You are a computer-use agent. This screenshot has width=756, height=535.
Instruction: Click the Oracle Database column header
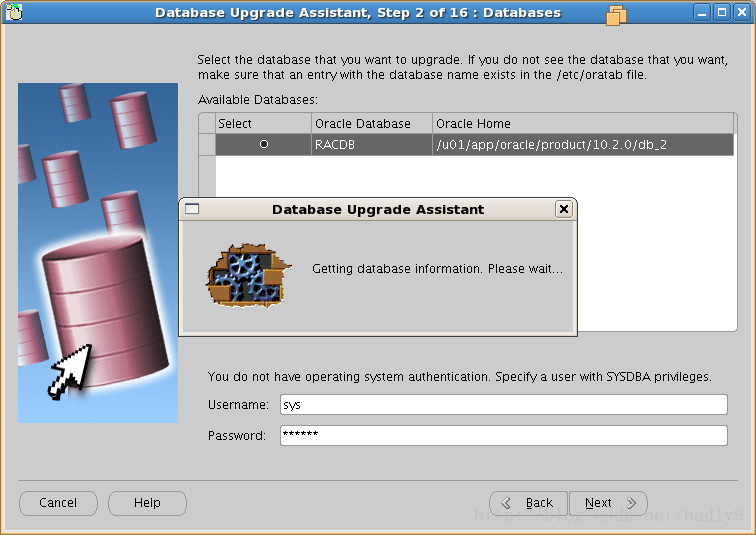[x=372, y=123]
